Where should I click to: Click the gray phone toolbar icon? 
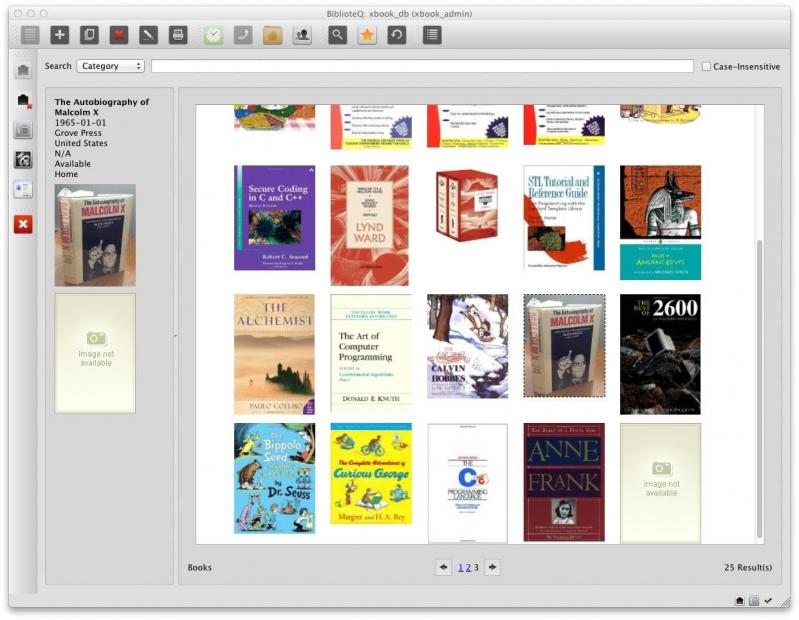[243, 35]
